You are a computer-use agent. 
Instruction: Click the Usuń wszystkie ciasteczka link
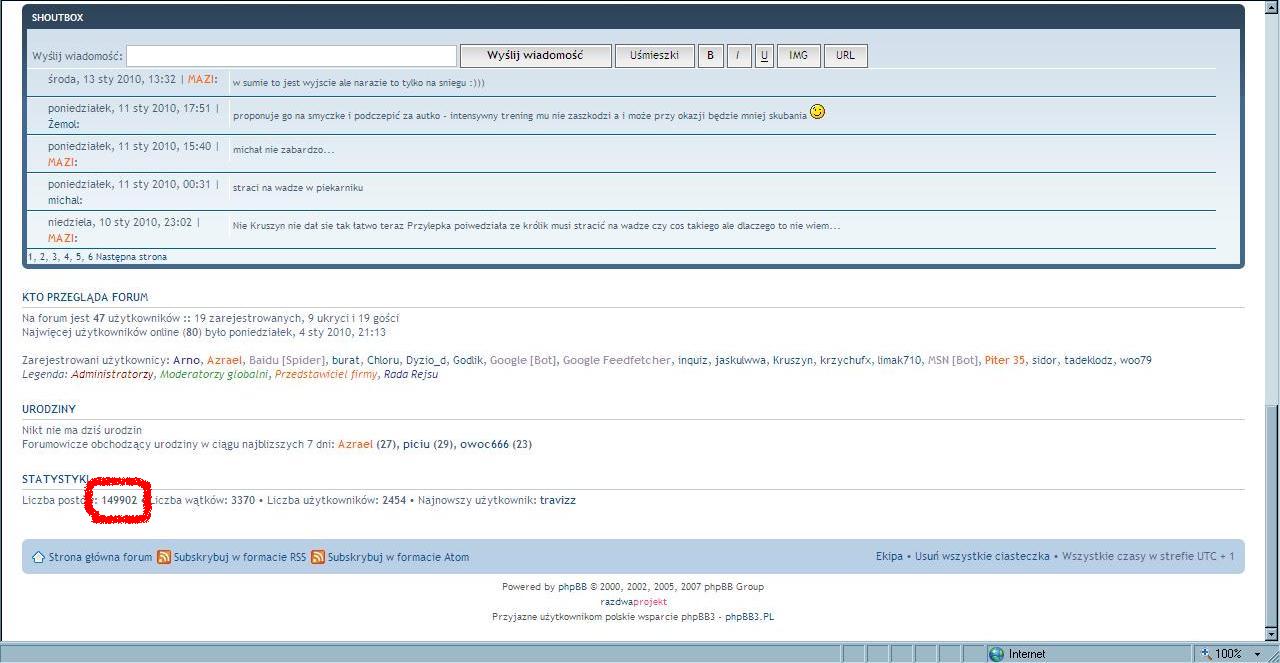point(982,557)
